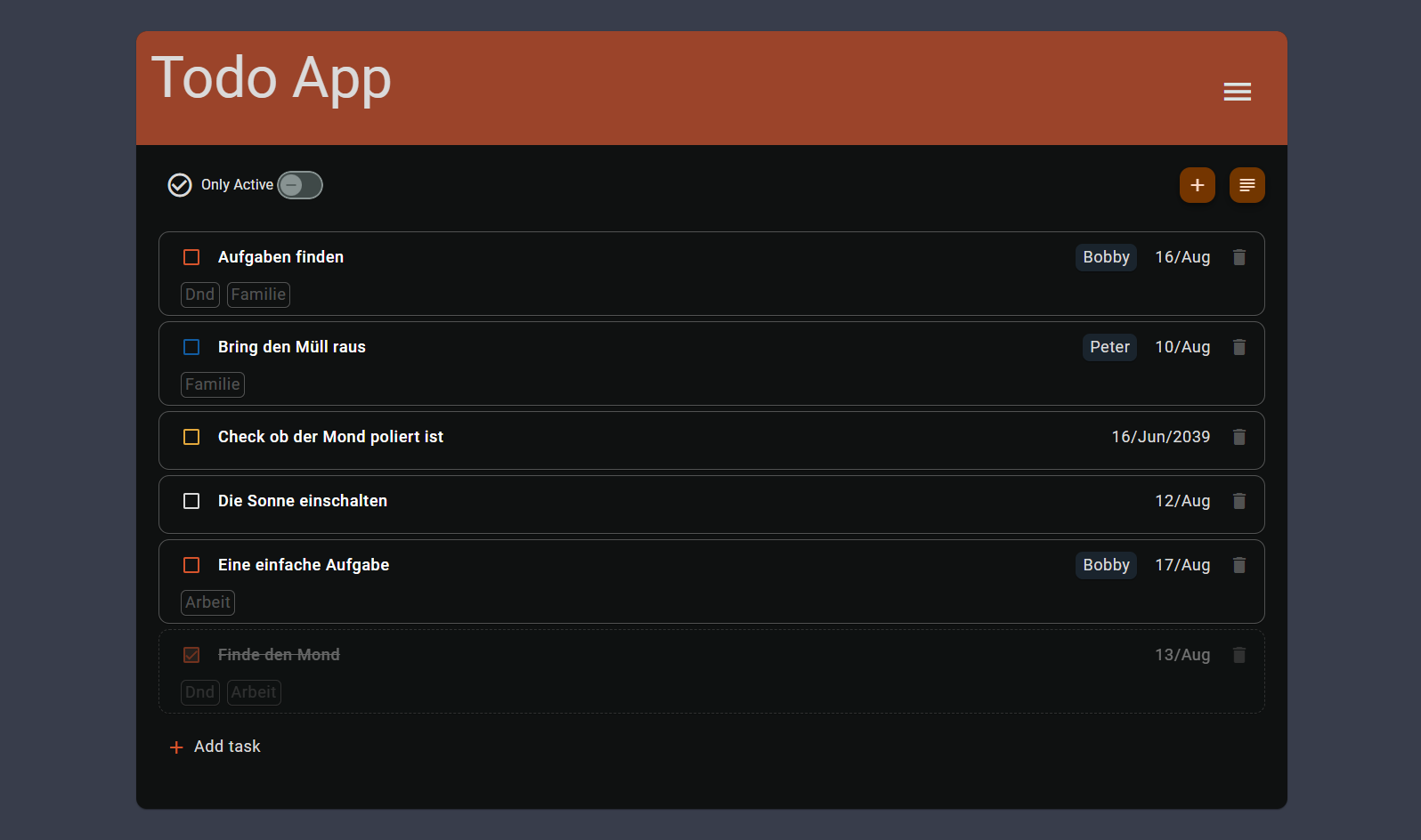Click Bobby chip on Aufgaben finden
Viewport: 1421px width, 840px height.
1106,257
